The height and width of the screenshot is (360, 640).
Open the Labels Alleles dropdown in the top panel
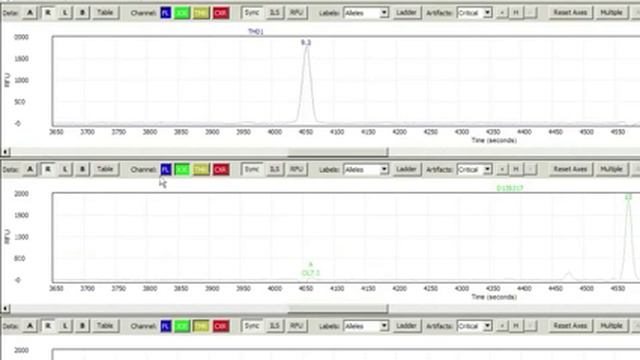click(366, 13)
